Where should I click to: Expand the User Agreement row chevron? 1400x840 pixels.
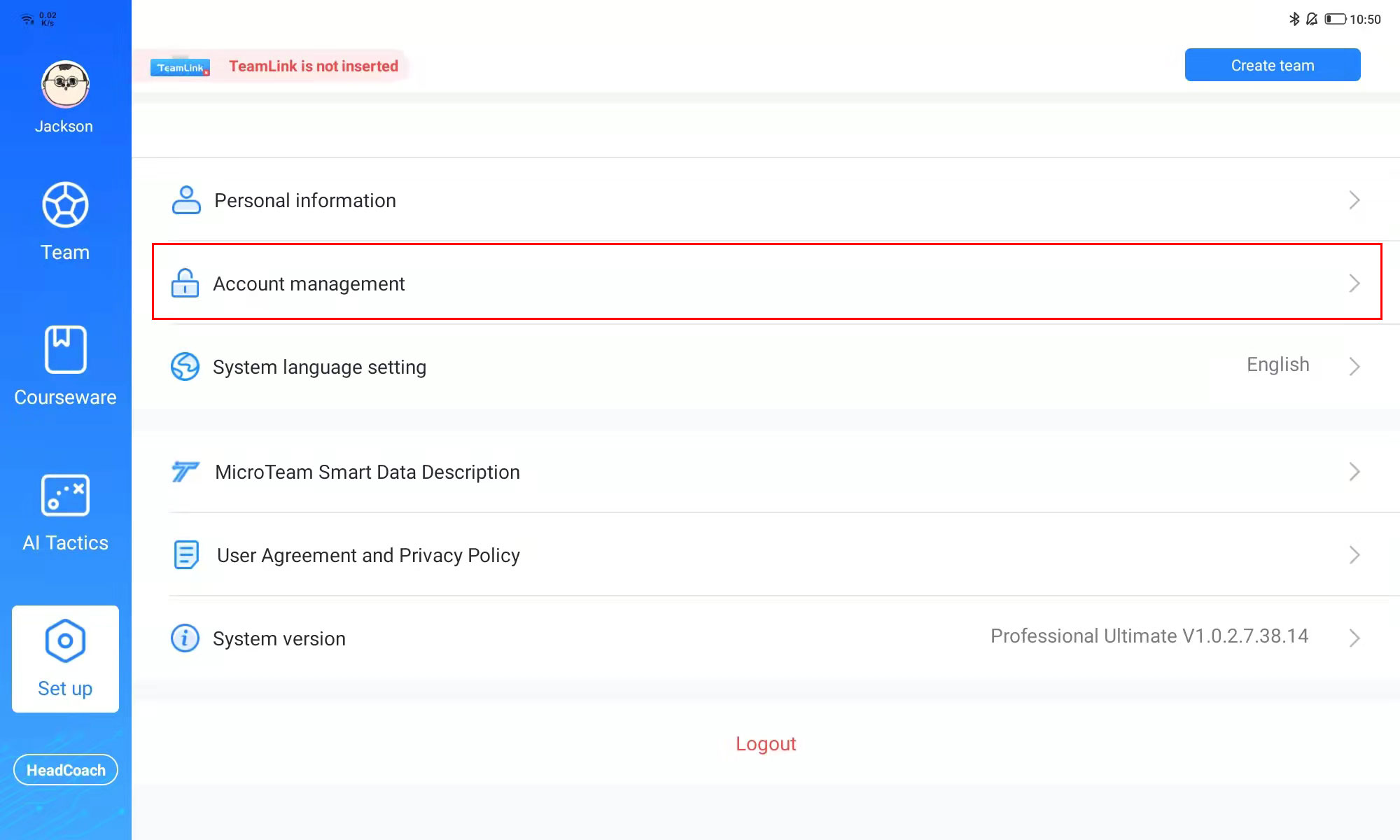1354,555
